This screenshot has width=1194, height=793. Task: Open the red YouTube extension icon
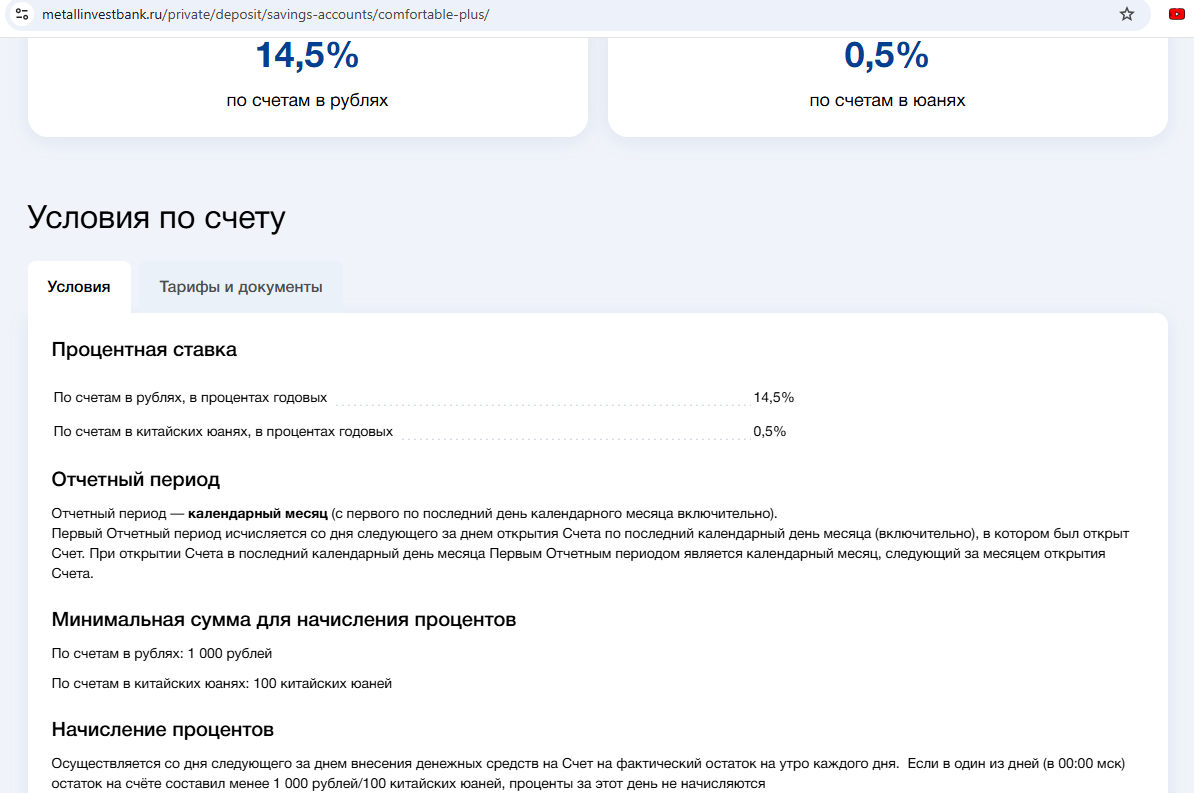click(1176, 14)
